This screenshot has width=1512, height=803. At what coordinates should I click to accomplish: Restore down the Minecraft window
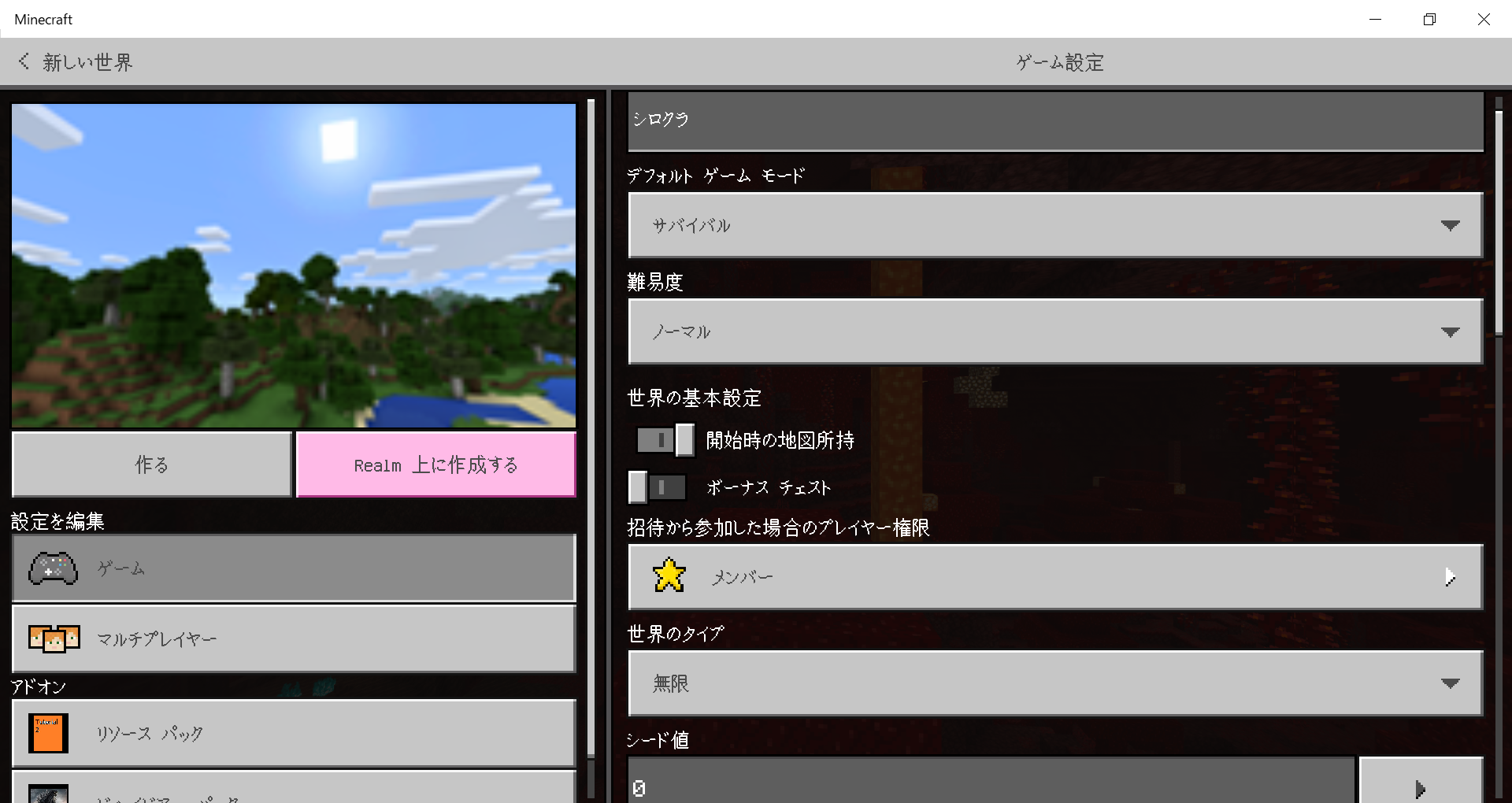(x=1429, y=19)
